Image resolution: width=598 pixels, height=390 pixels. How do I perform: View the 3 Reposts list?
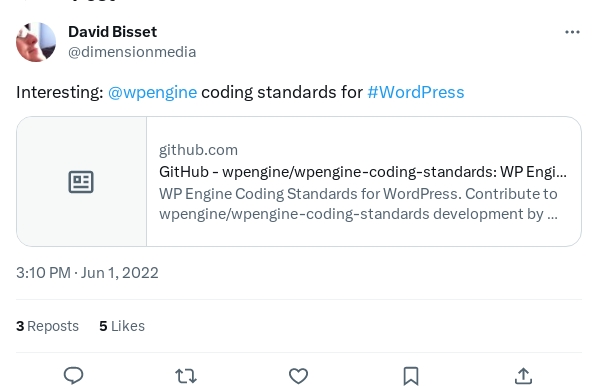coord(47,326)
